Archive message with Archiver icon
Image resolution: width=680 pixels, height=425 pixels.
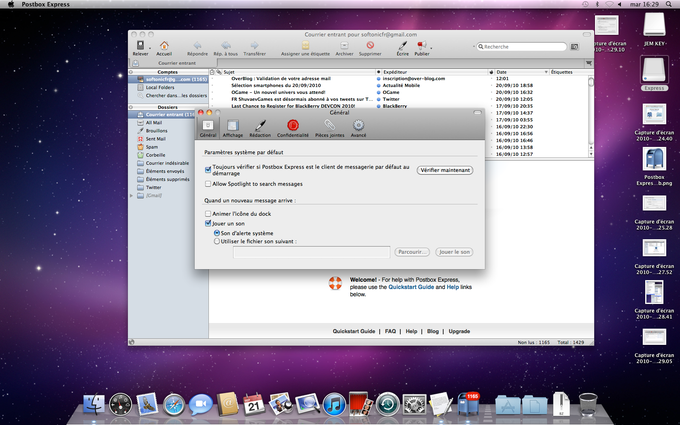coord(344,46)
